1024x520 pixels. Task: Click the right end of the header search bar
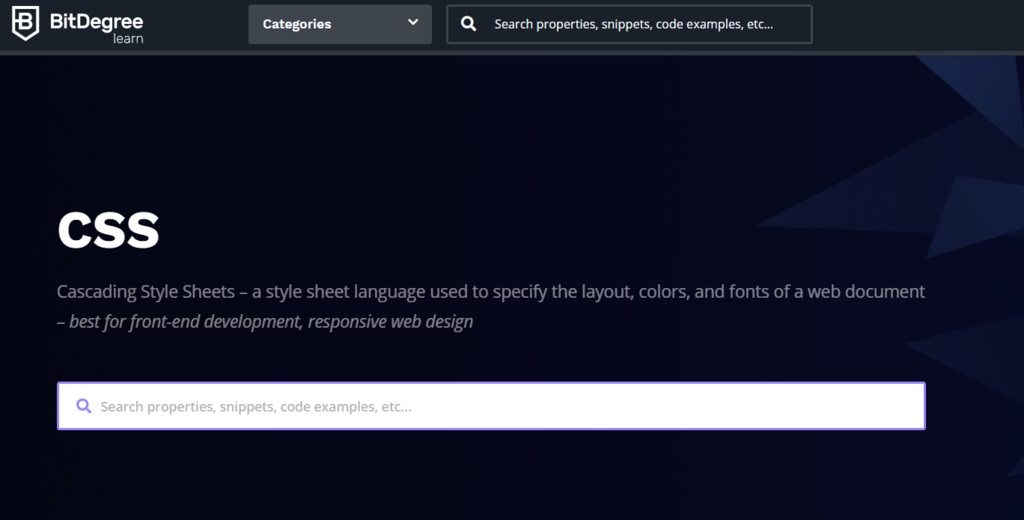(x=795, y=24)
